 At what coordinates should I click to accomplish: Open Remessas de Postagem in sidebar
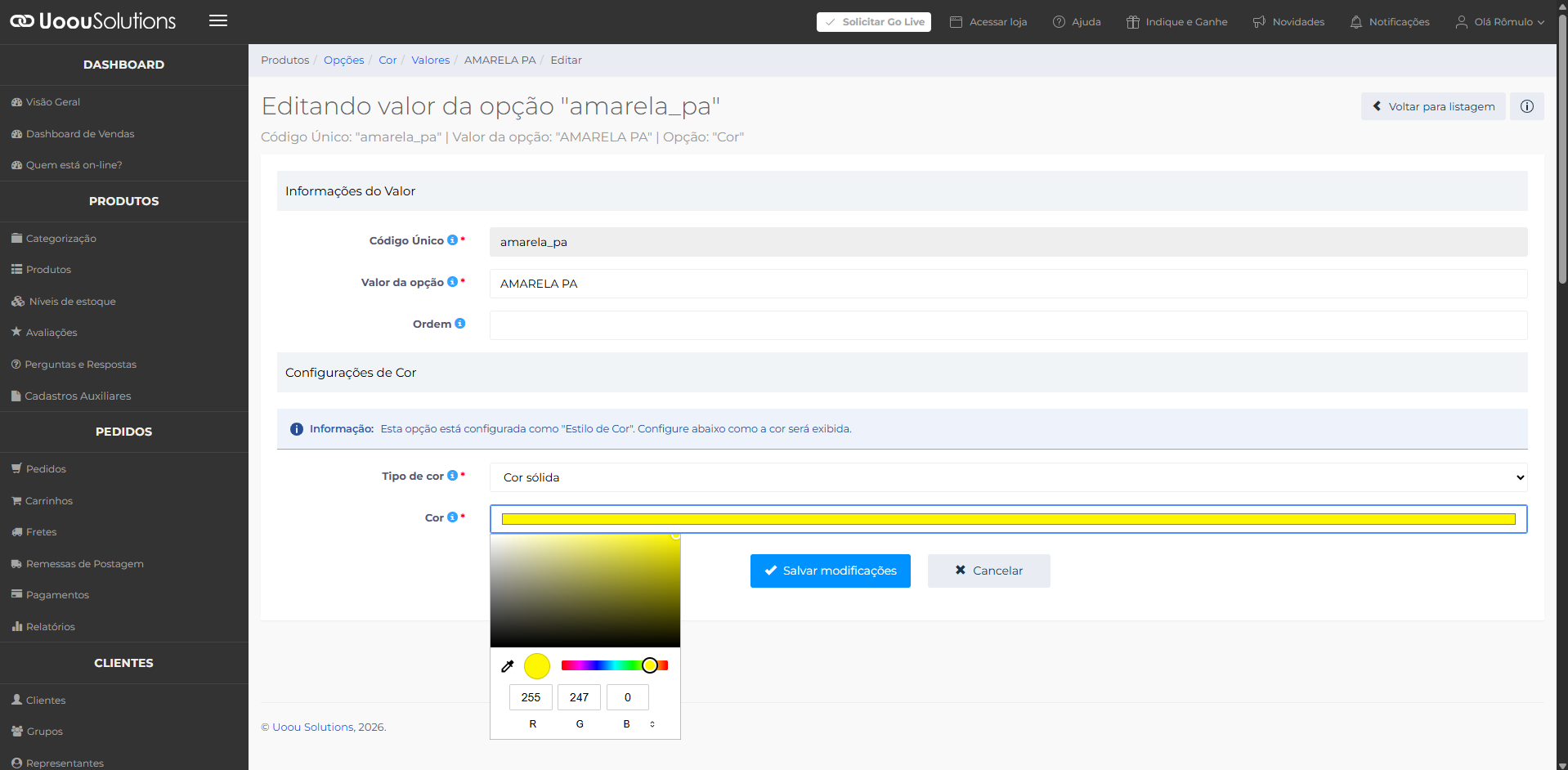[x=84, y=564]
